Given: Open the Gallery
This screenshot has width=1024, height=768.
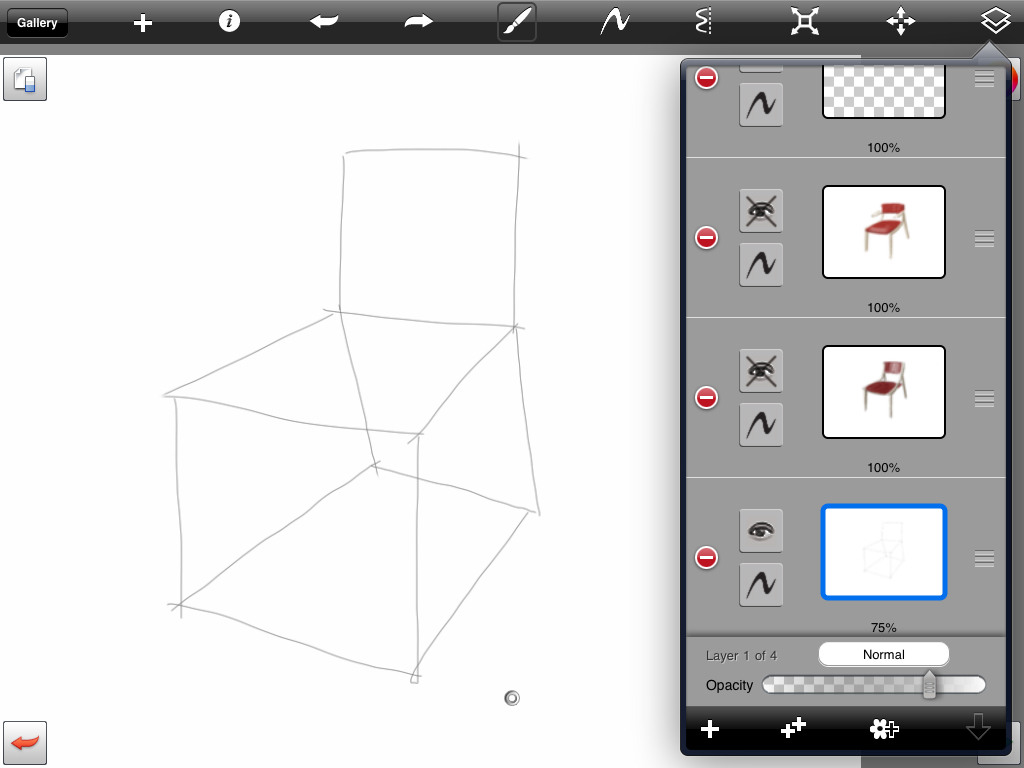Looking at the screenshot, I should pyautogui.click(x=37, y=22).
